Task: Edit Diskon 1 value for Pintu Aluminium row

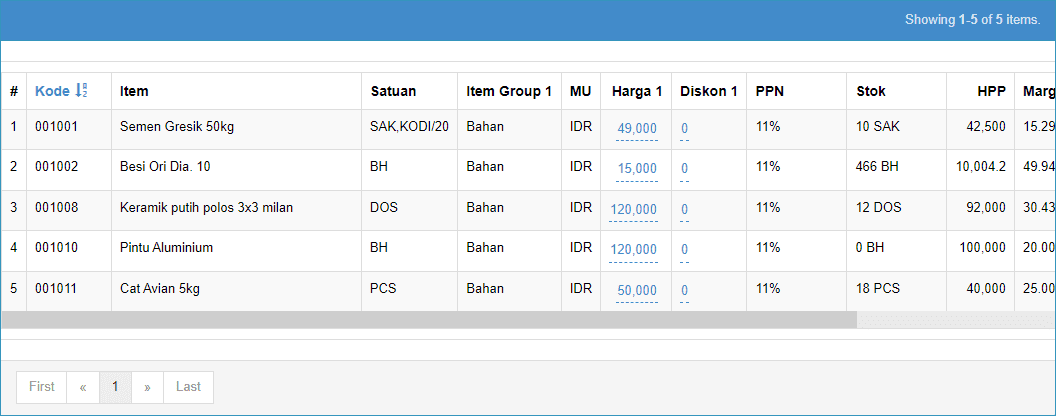Action: [x=684, y=250]
